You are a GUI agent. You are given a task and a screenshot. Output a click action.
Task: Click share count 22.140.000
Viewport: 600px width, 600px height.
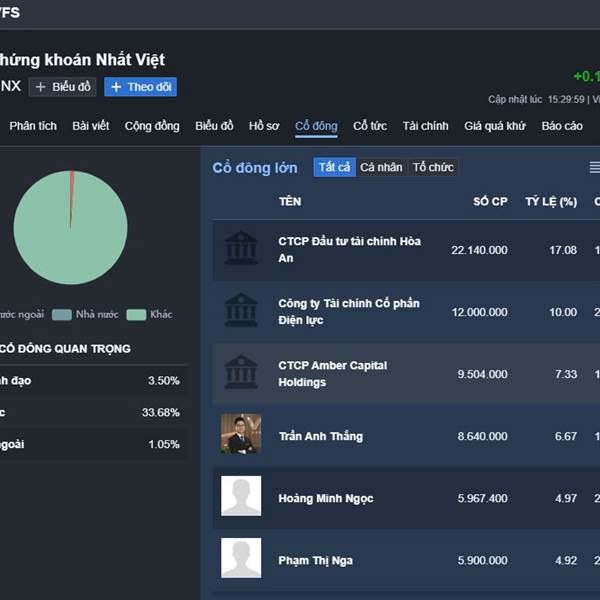479,250
